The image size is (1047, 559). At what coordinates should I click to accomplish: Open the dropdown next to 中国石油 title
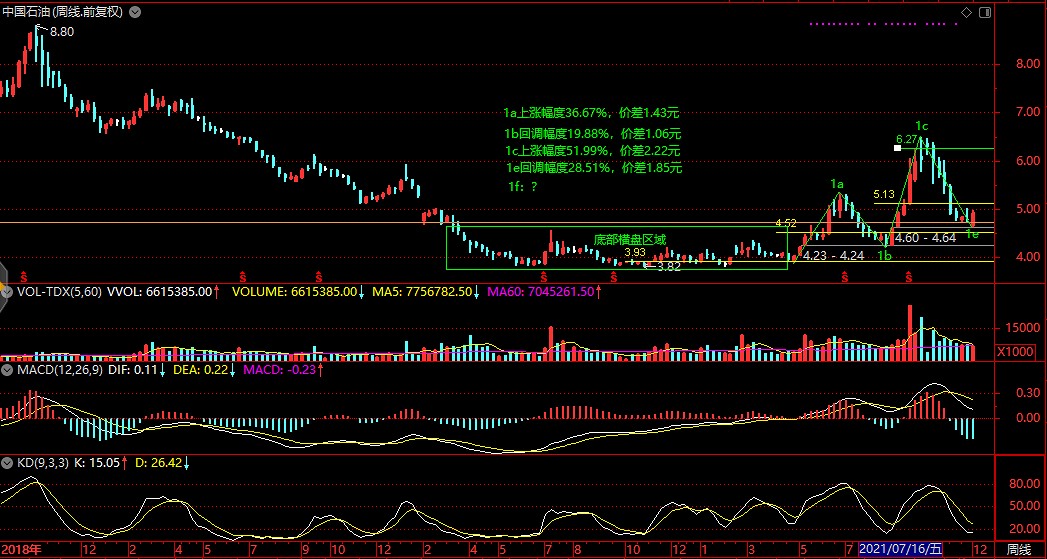pyautogui.click(x=134, y=12)
